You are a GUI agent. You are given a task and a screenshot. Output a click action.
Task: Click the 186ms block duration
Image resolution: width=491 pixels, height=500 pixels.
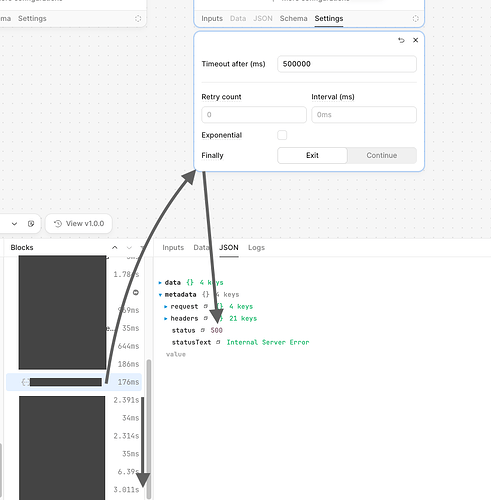[x=129, y=364]
